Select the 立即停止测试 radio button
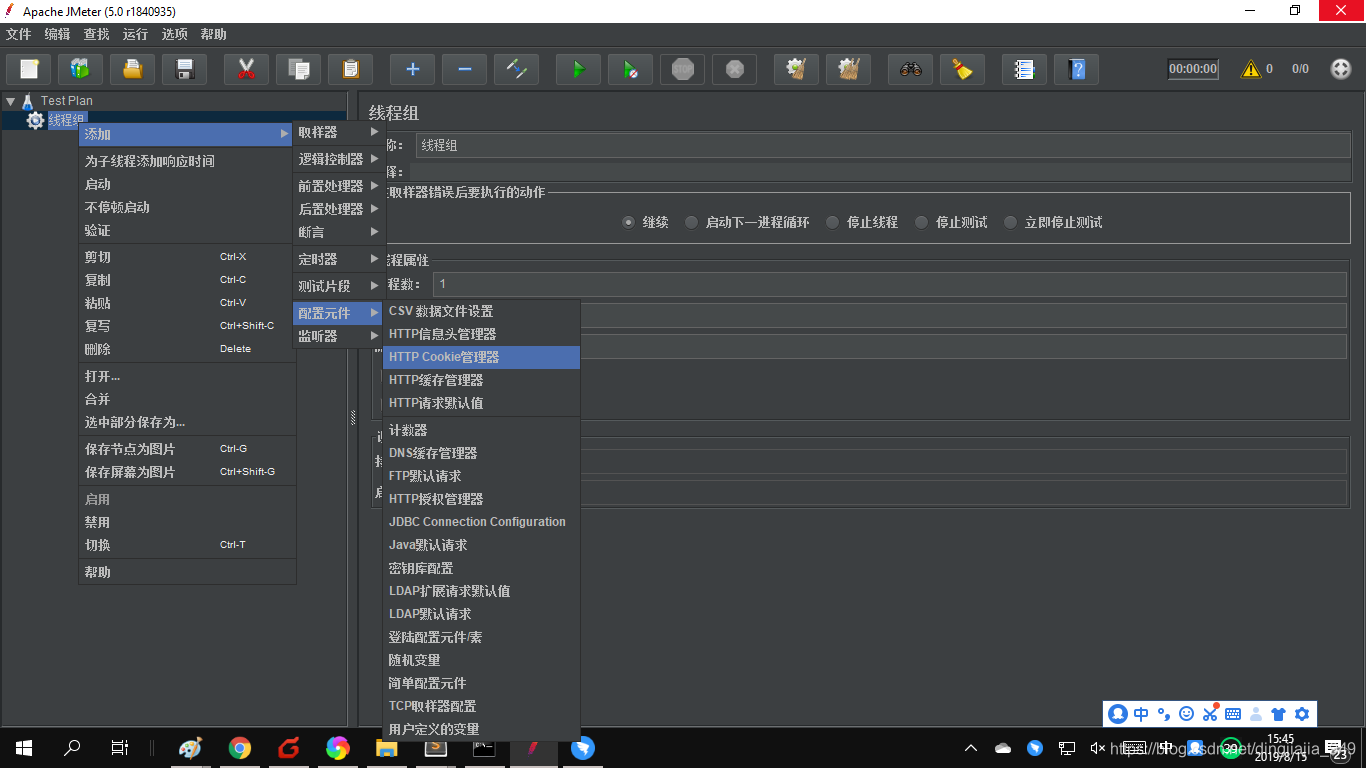The height and width of the screenshot is (768, 1366). pos(1010,222)
